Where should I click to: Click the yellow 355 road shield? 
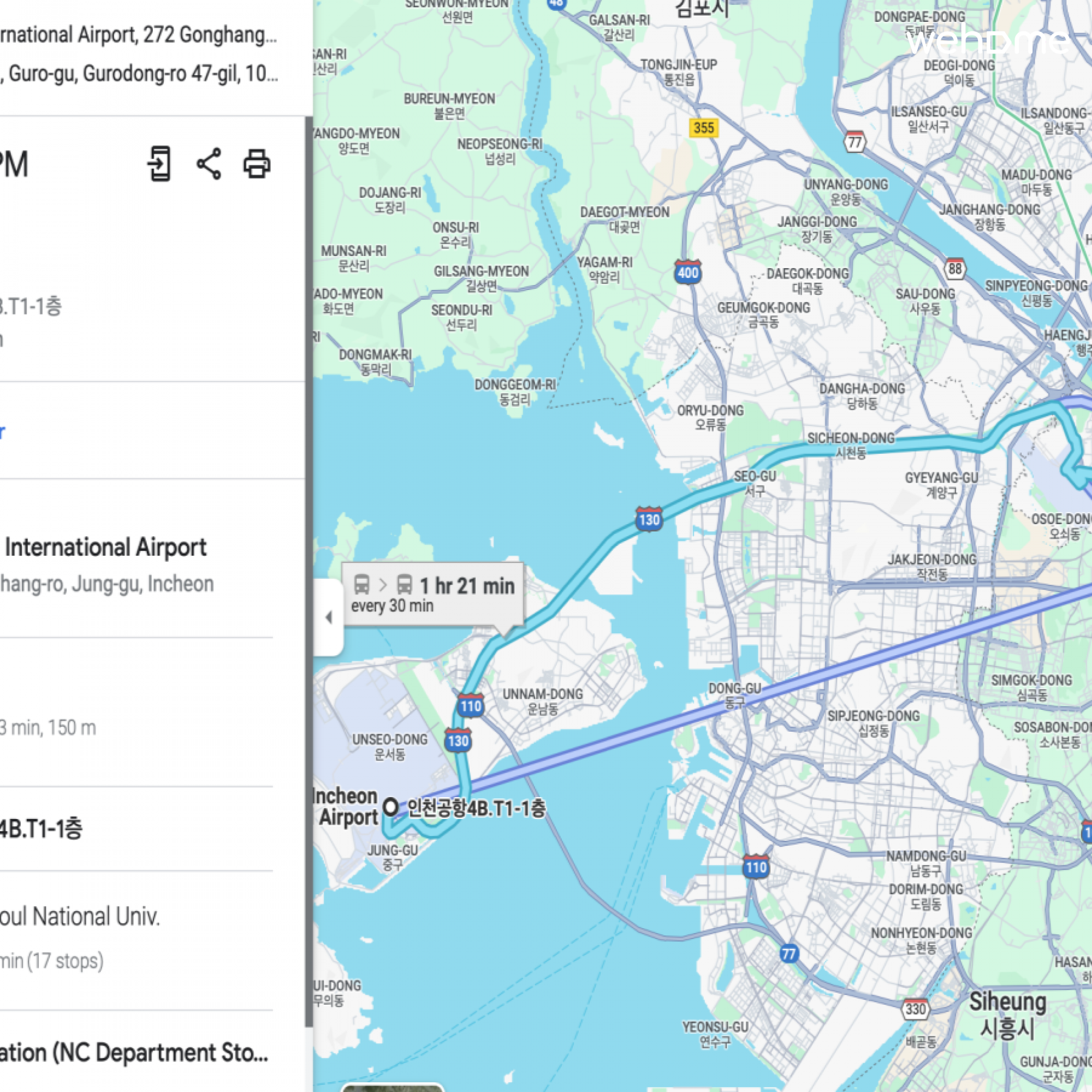pos(703,128)
